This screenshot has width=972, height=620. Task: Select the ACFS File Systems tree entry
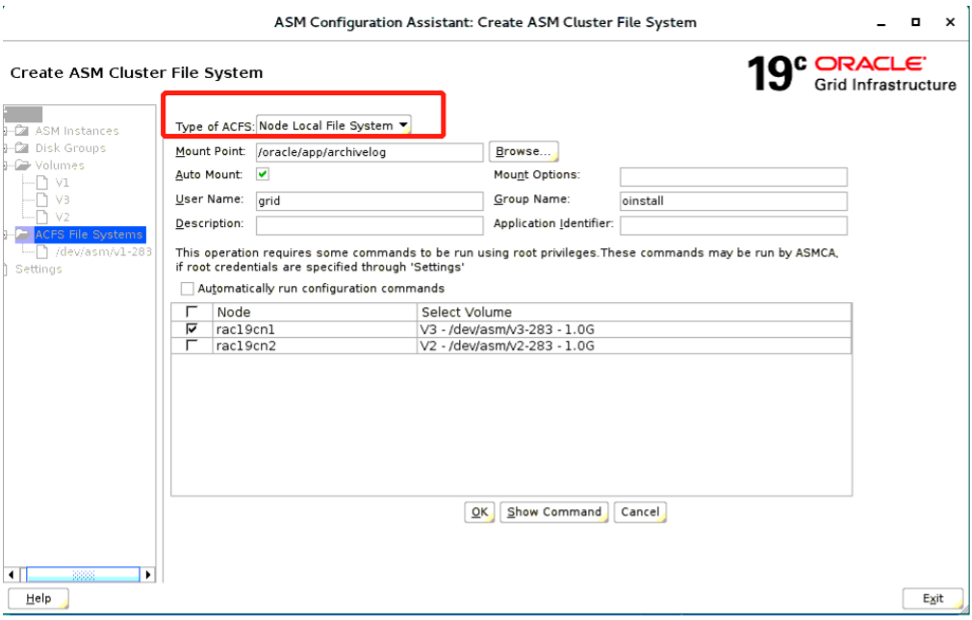(90, 234)
